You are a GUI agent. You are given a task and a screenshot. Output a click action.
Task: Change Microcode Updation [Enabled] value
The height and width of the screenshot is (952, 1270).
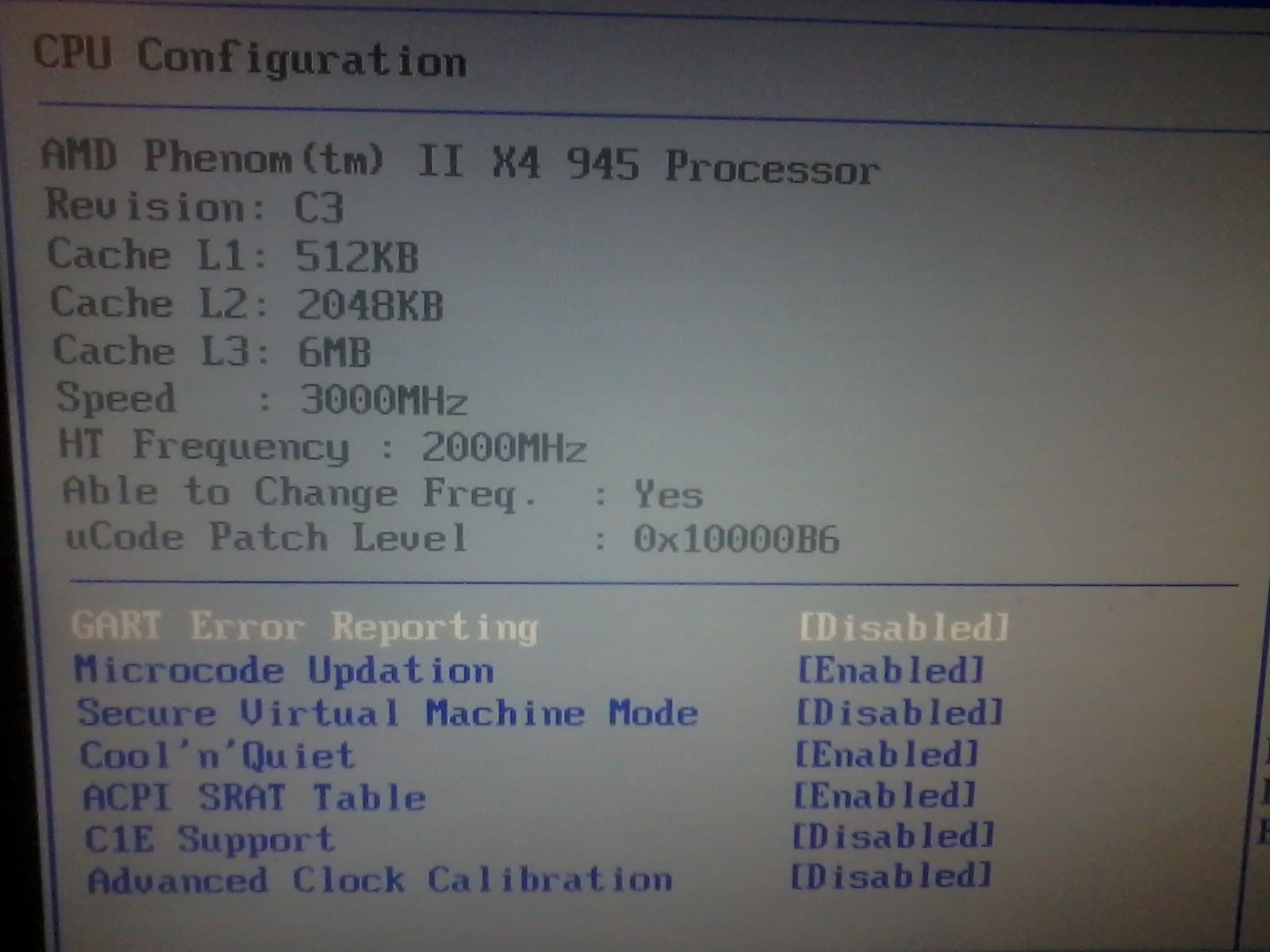[x=890, y=670]
